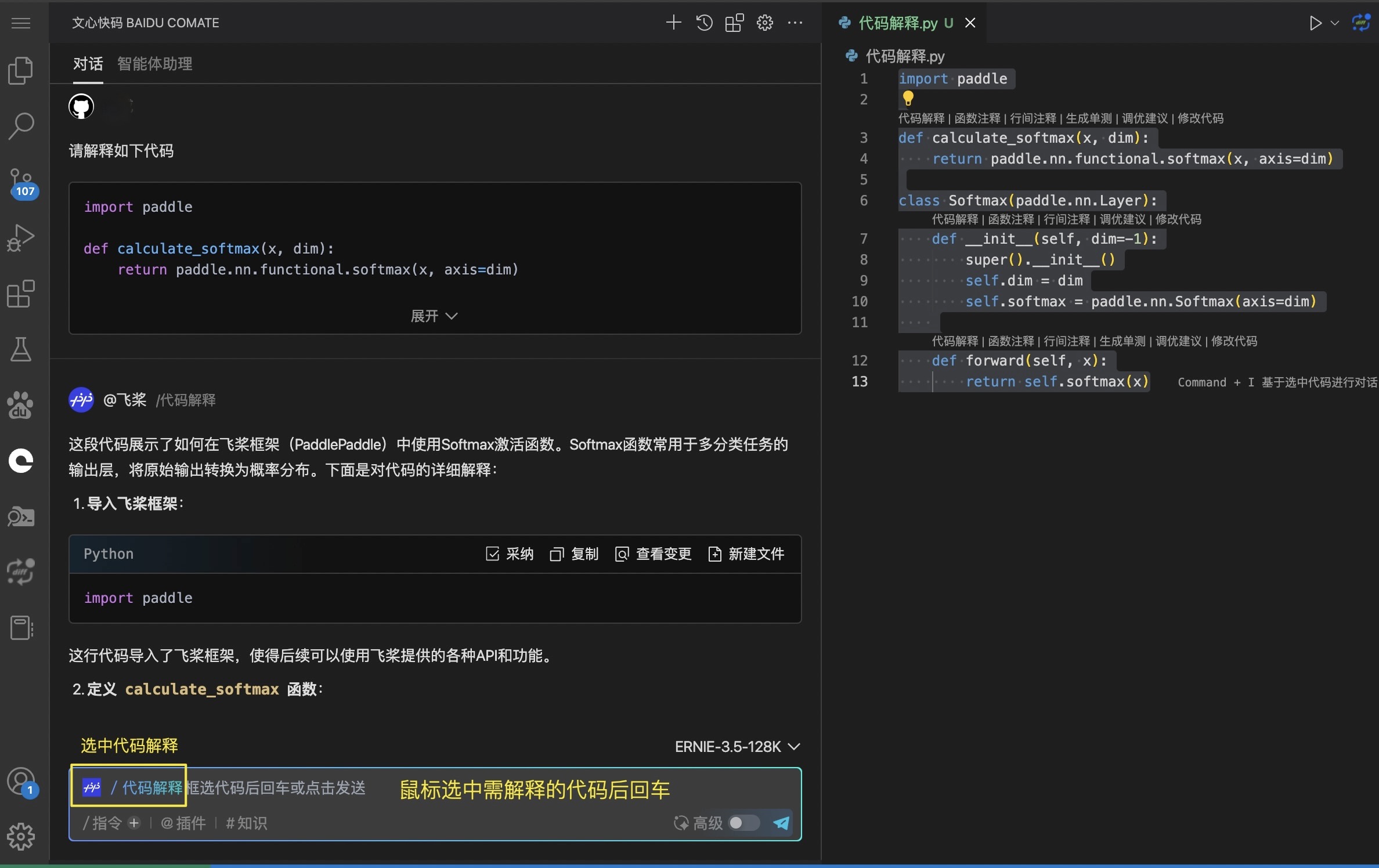Image resolution: width=1379 pixels, height=868 pixels.
Task: Click 复制 to copy the code
Action: point(574,554)
